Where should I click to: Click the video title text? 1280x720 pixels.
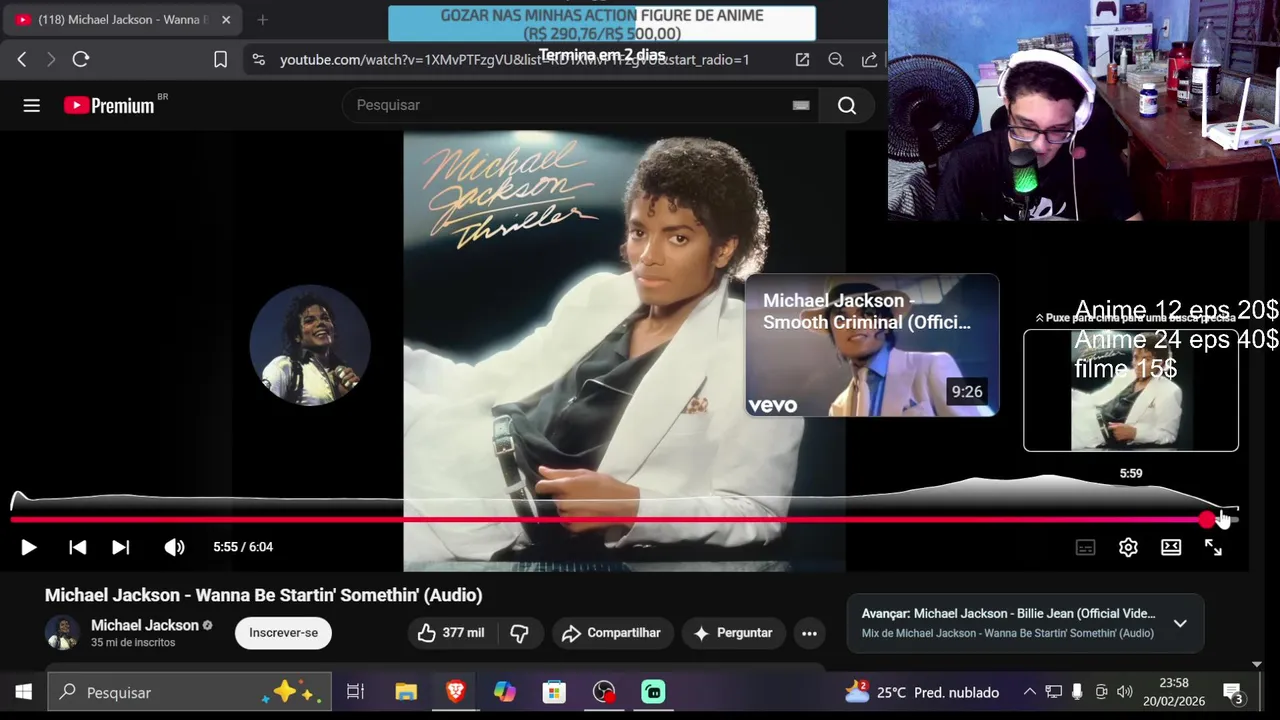(x=264, y=595)
